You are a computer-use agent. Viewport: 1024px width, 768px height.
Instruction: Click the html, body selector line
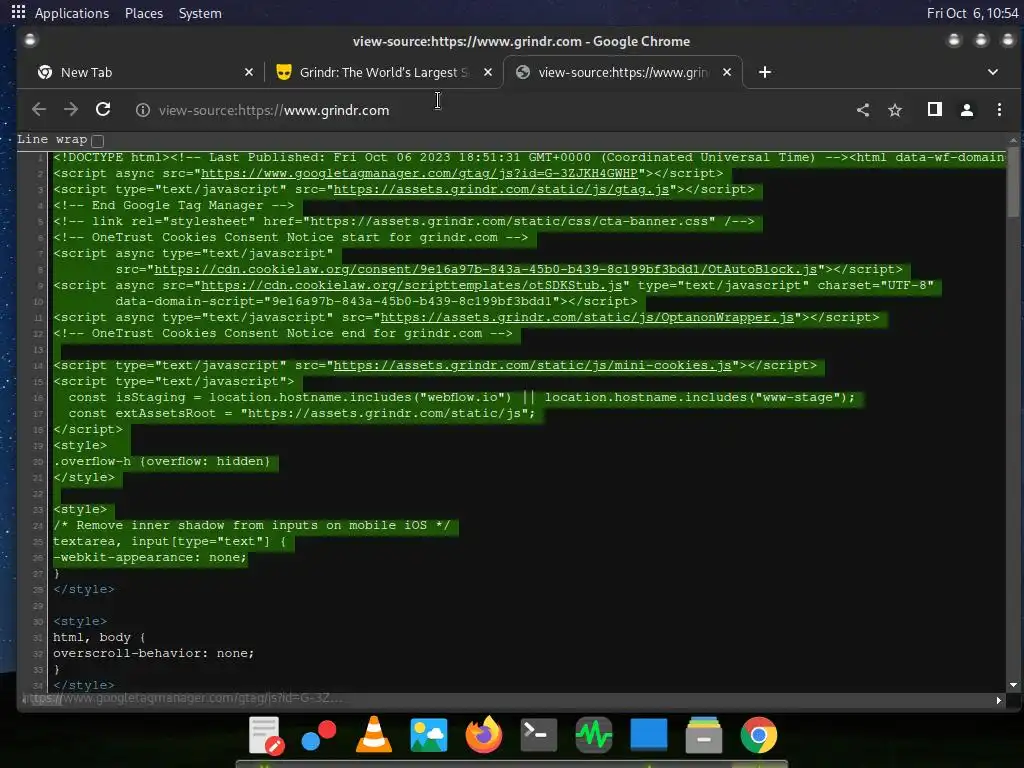pos(100,637)
